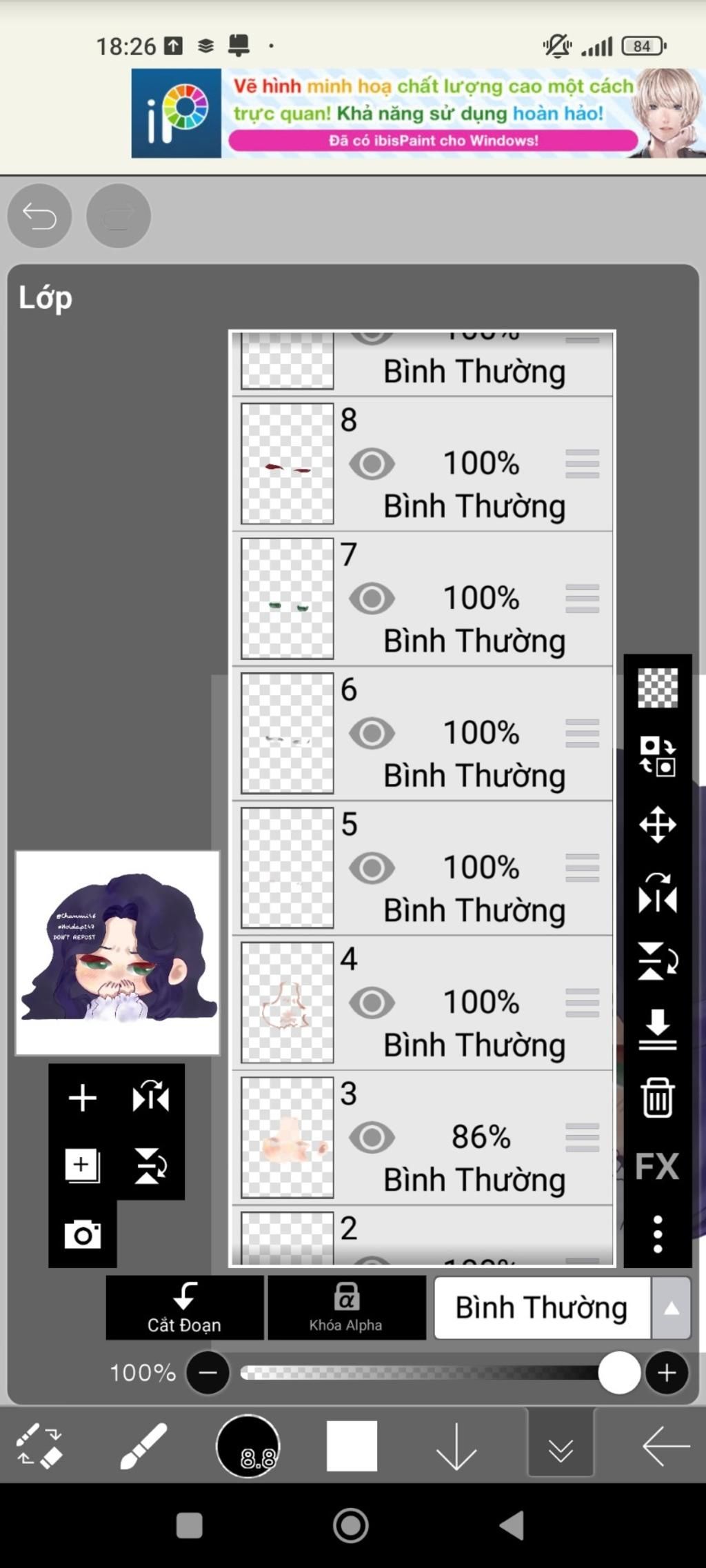Select the brush tool icon
Image resolution: width=706 pixels, height=1568 pixels.
click(x=143, y=1446)
